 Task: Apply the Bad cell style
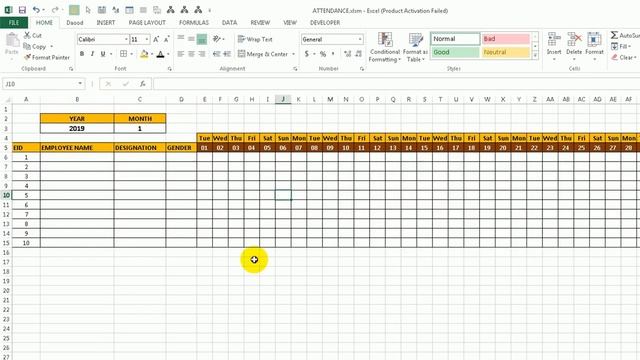pos(506,39)
